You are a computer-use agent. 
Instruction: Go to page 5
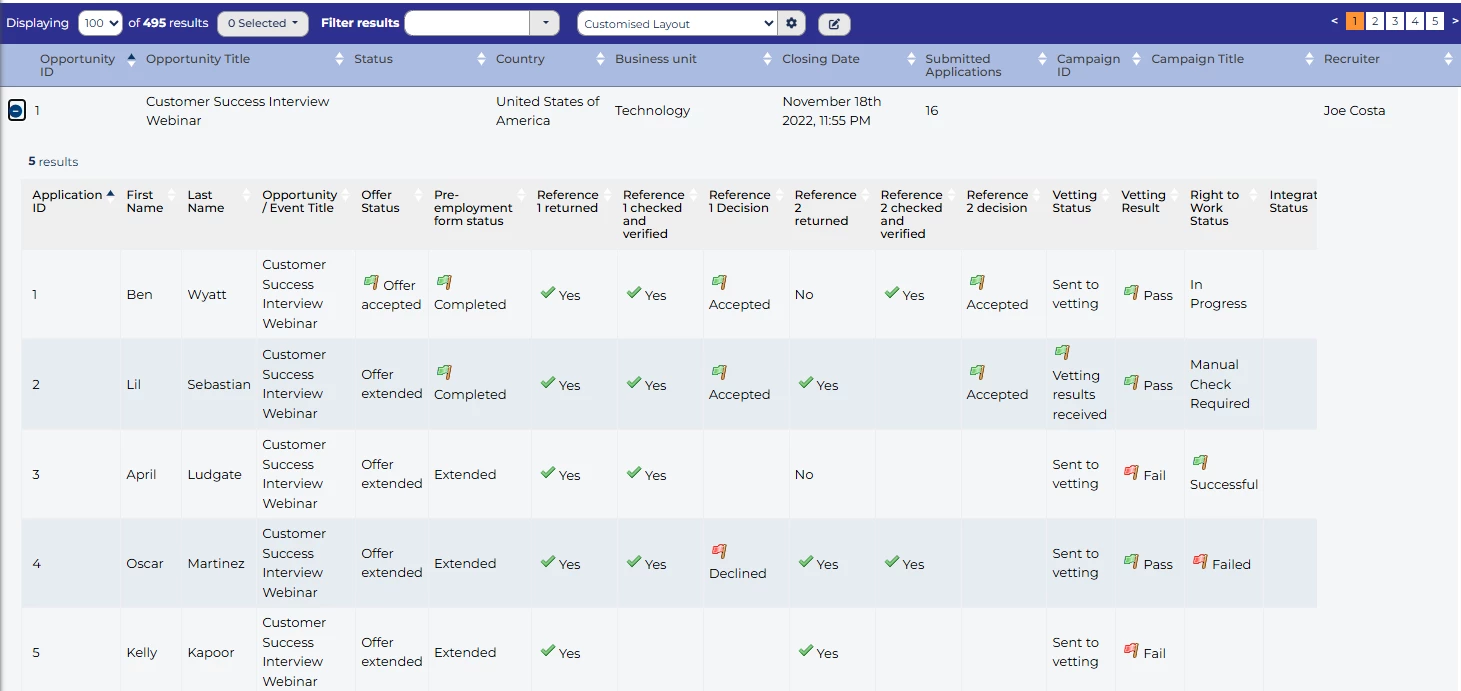pos(1435,21)
